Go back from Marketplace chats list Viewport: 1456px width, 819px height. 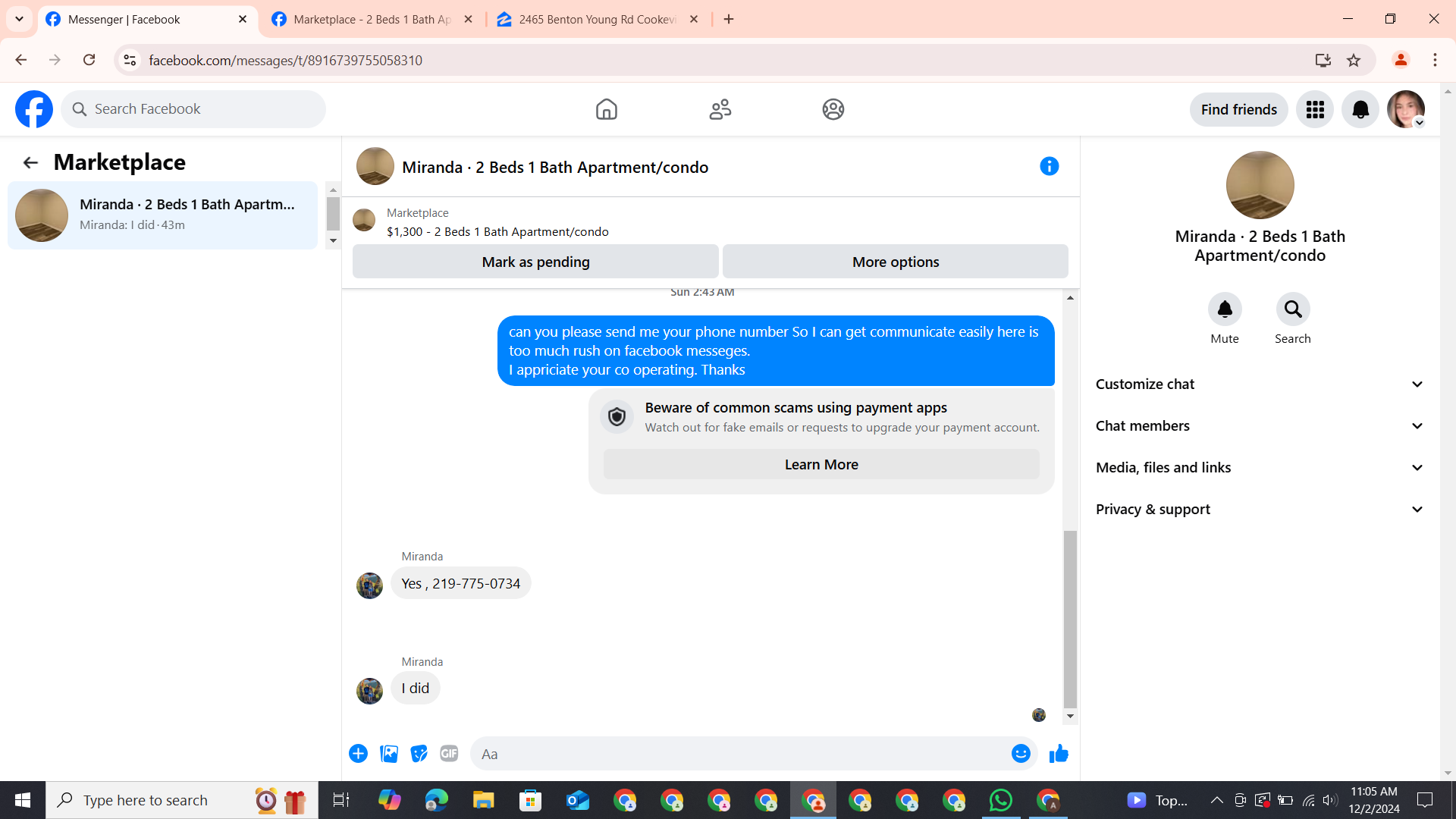pos(30,162)
